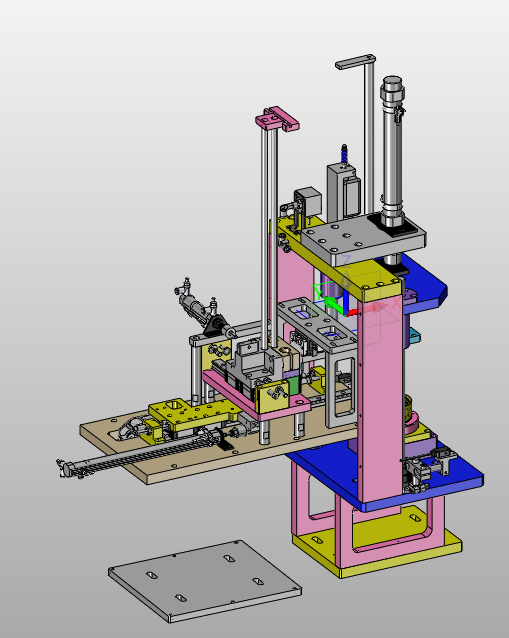Click the tall pink vertical column
509x638 pixels.
(x=380, y=399)
